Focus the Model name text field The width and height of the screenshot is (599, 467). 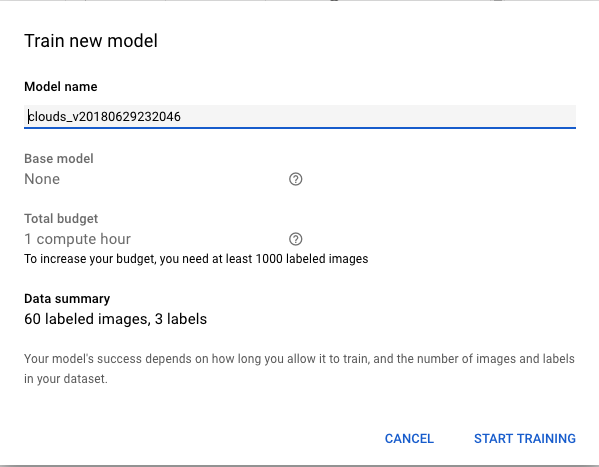[x=300, y=116]
